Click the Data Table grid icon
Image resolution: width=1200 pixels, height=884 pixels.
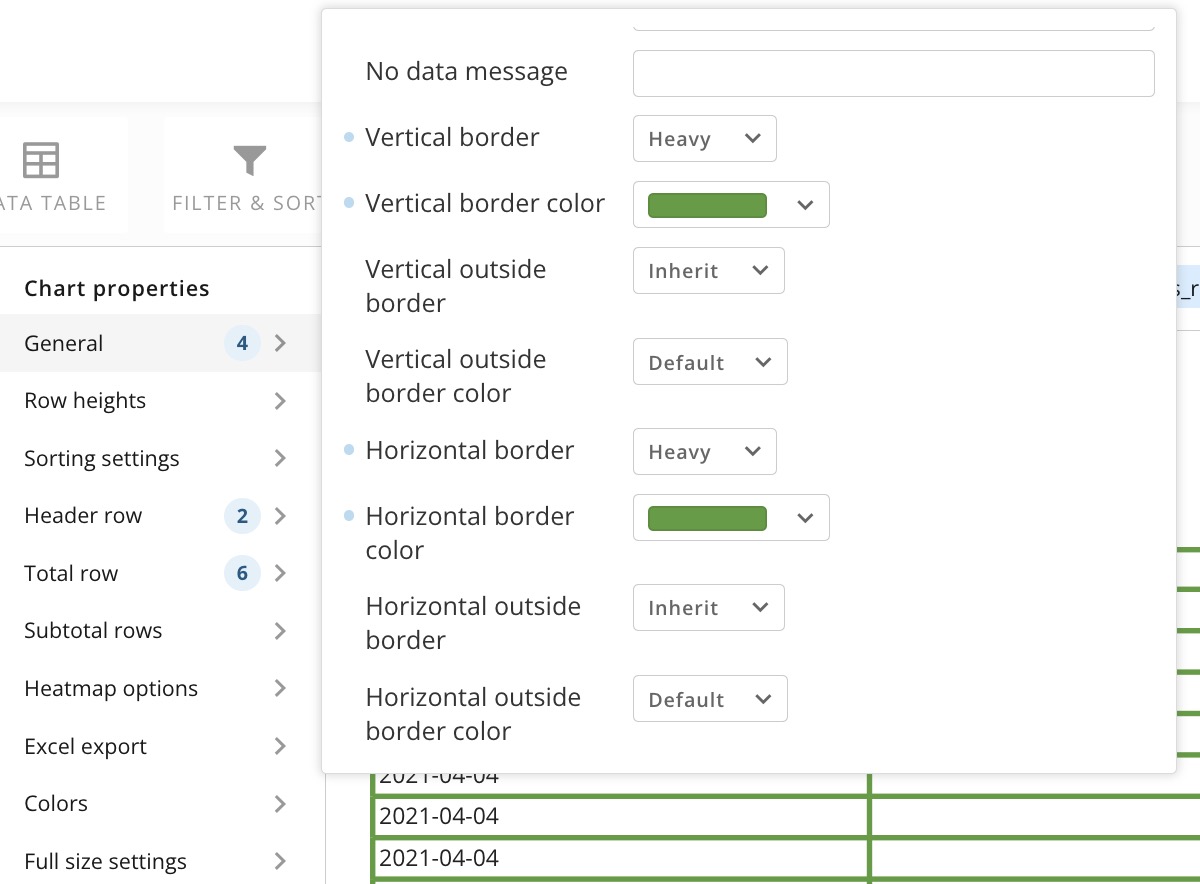point(41,160)
